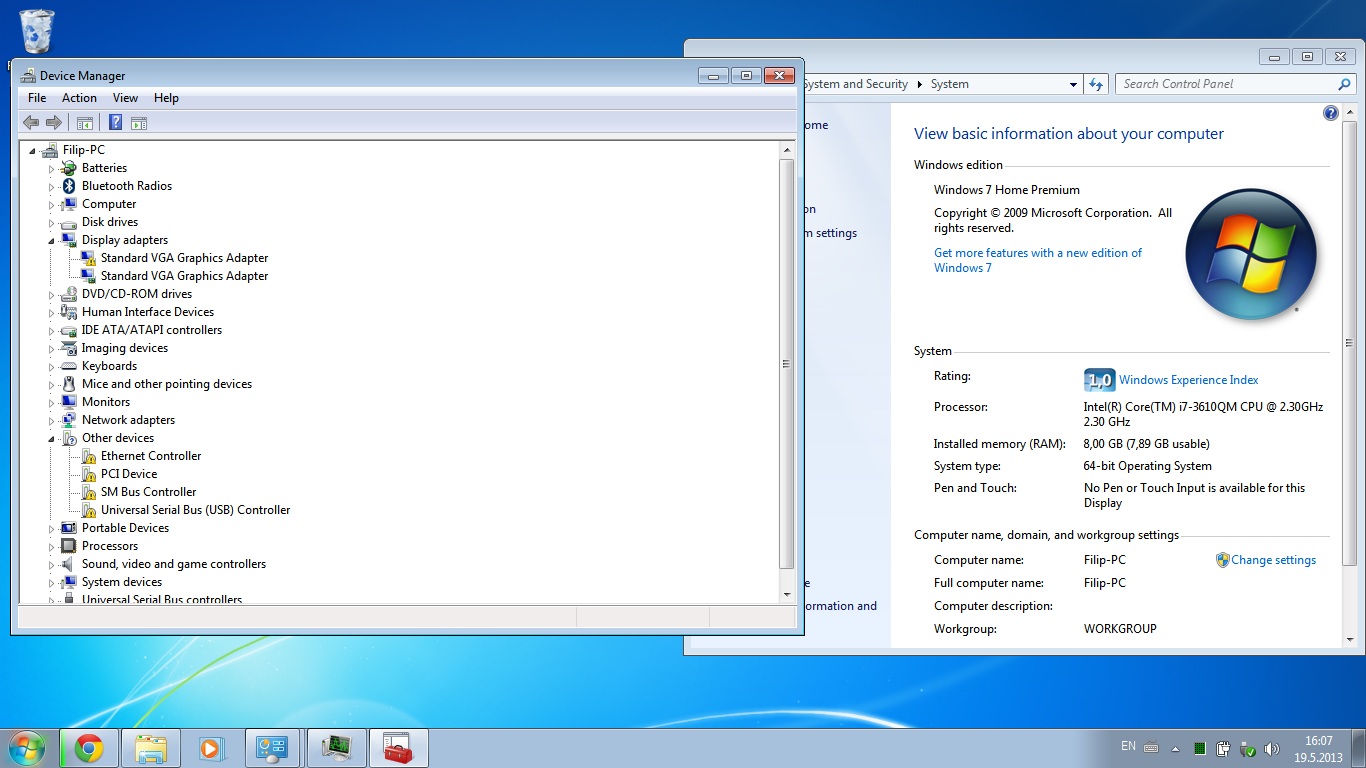The height and width of the screenshot is (768, 1366).
Task: Click the Mice and other pointing devices icon
Action: (69, 384)
